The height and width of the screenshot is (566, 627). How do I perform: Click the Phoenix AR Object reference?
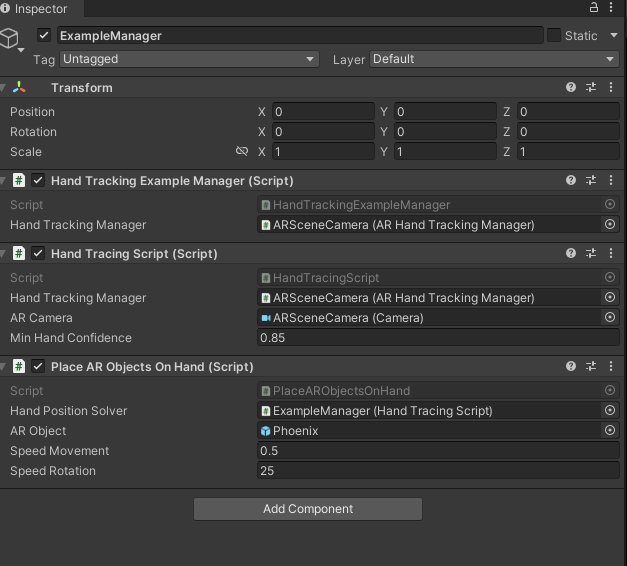(x=429, y=430)
